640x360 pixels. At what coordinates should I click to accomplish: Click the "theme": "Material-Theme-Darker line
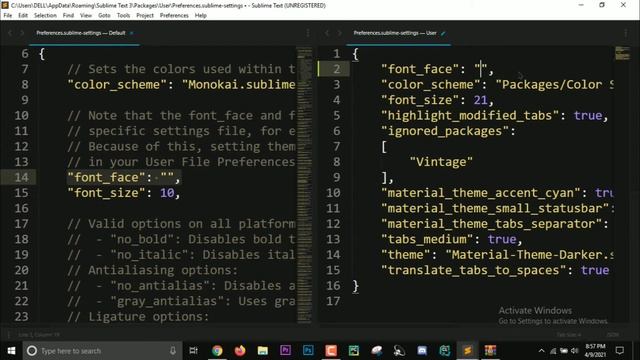[x=497, y=255]
